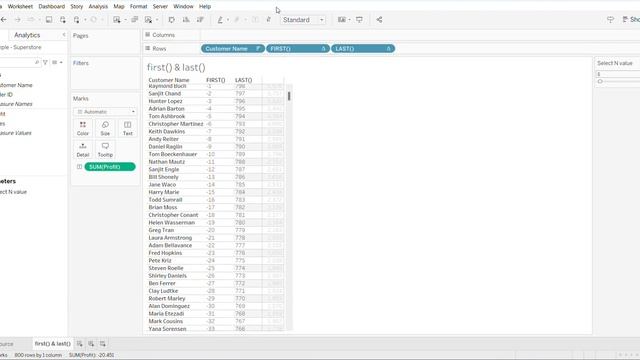Switch to the Analytics tab
Screen dimensions: 640x360
pyautogui.click(x=27, y=35)
